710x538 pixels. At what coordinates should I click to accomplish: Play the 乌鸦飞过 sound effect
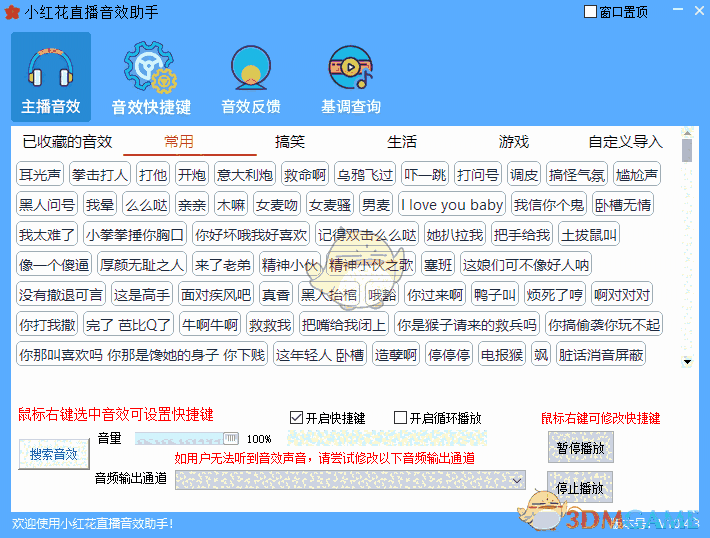point(365,174)
